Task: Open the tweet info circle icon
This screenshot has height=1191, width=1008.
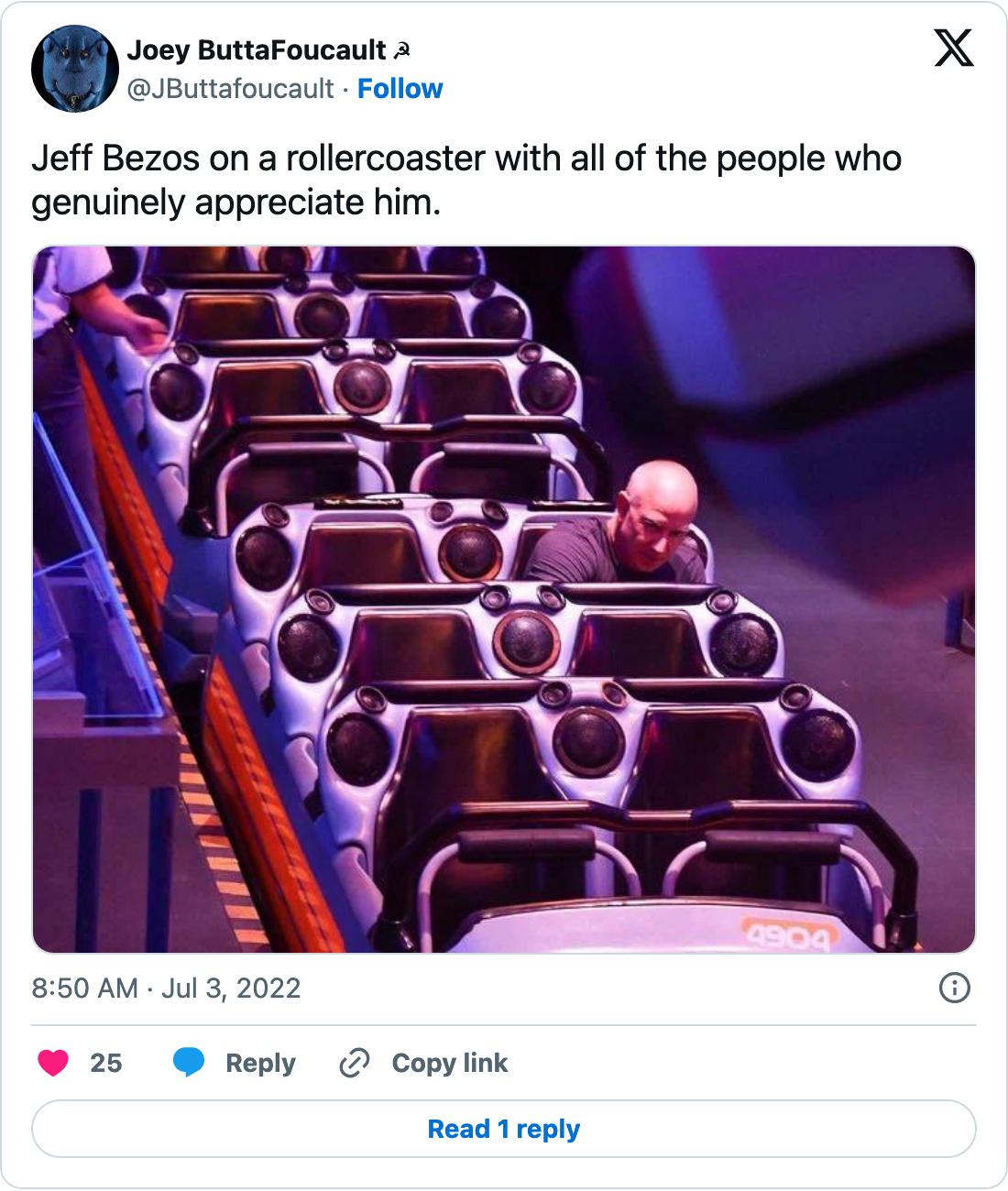Action: (x=955, y=988)
